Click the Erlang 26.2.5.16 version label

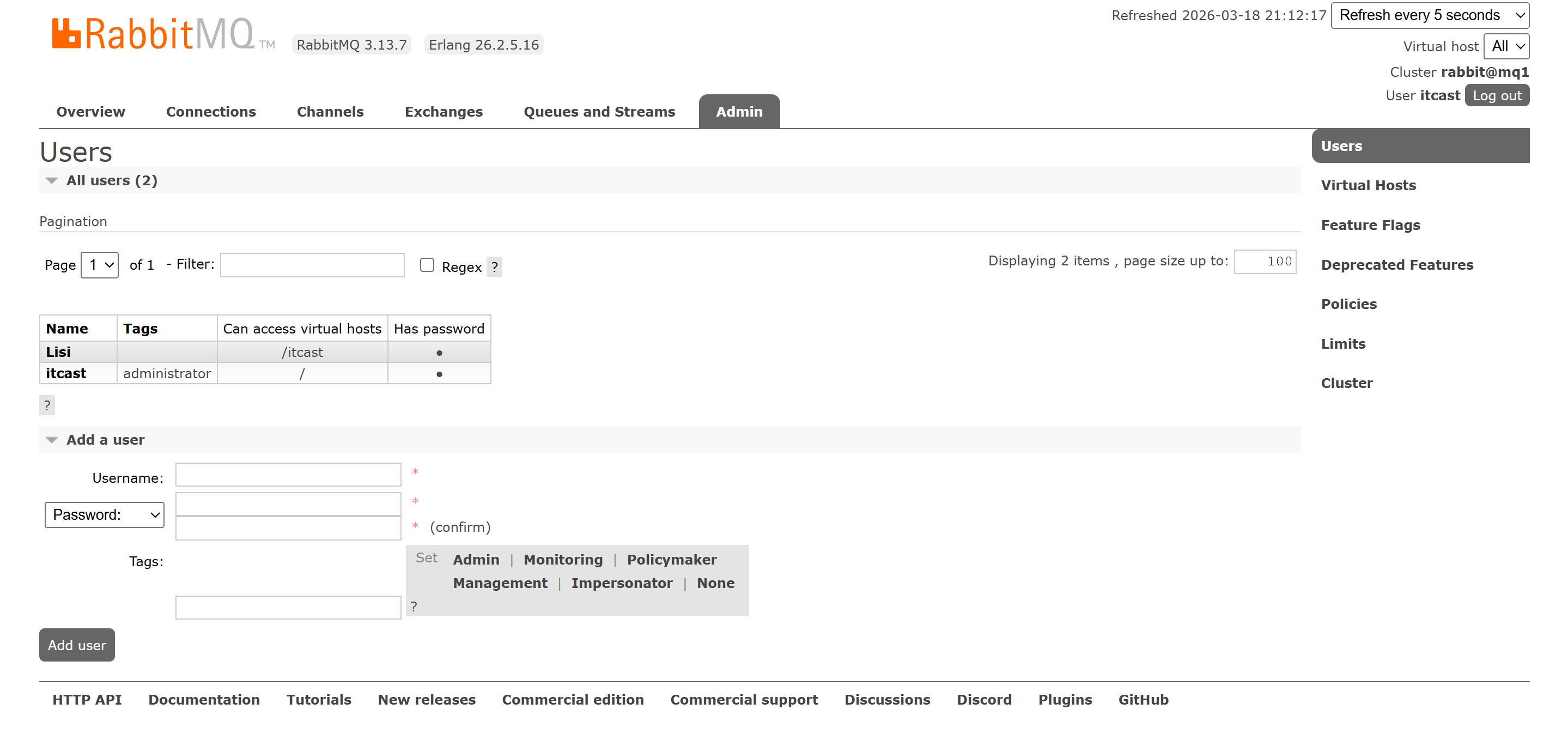coord(483,45)
